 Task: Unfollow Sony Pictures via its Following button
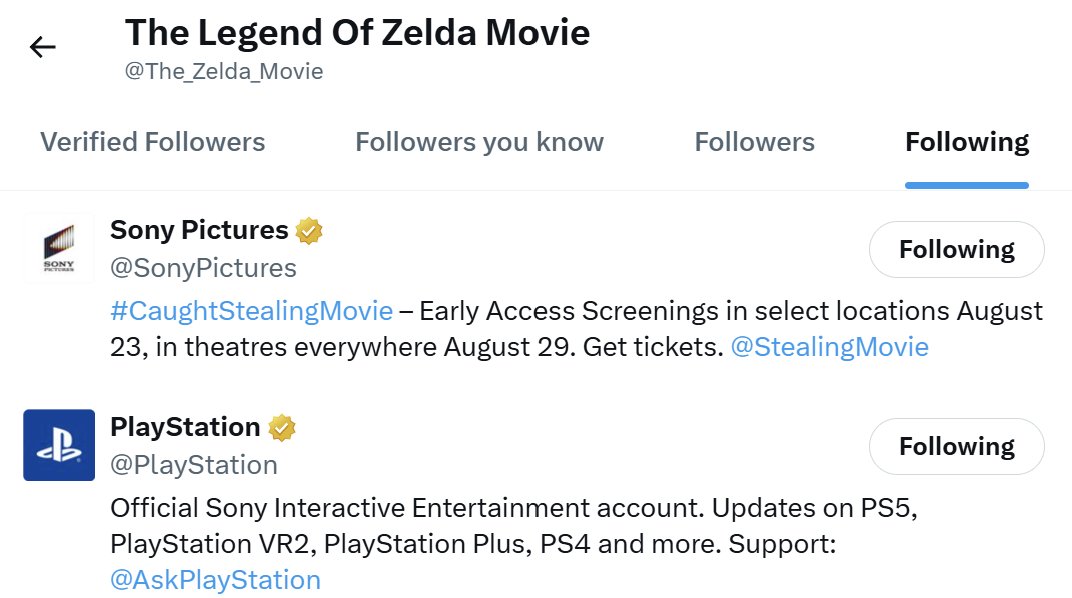(956, 249)
